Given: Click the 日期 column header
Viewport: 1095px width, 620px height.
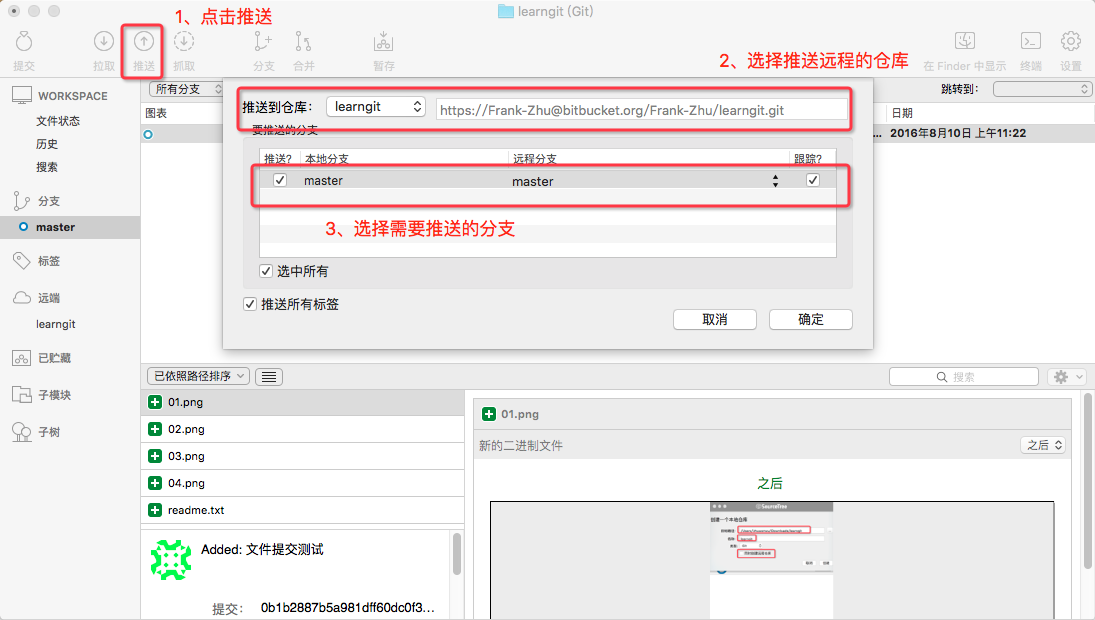Looking at the screenshot, I should (902, 113).
